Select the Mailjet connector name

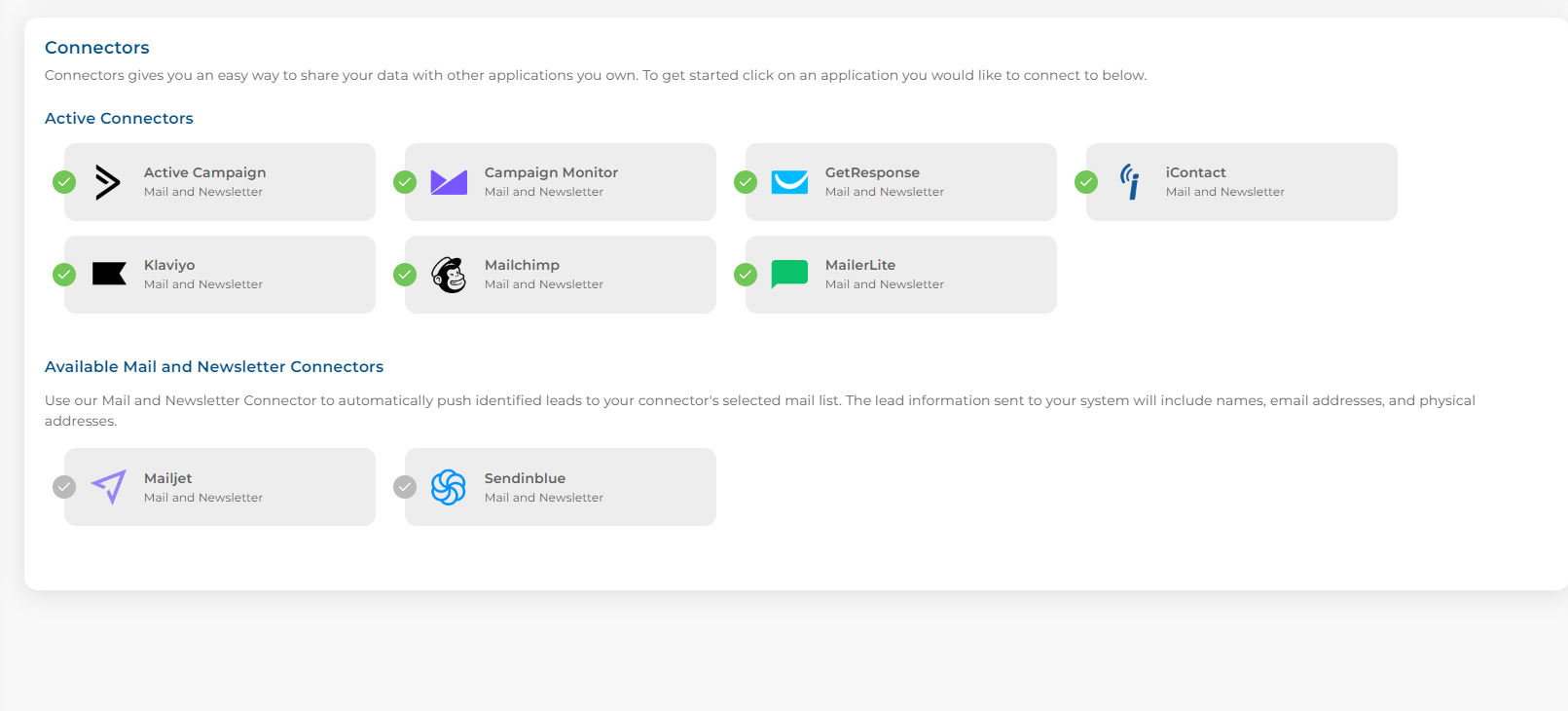tap(167, 478)
